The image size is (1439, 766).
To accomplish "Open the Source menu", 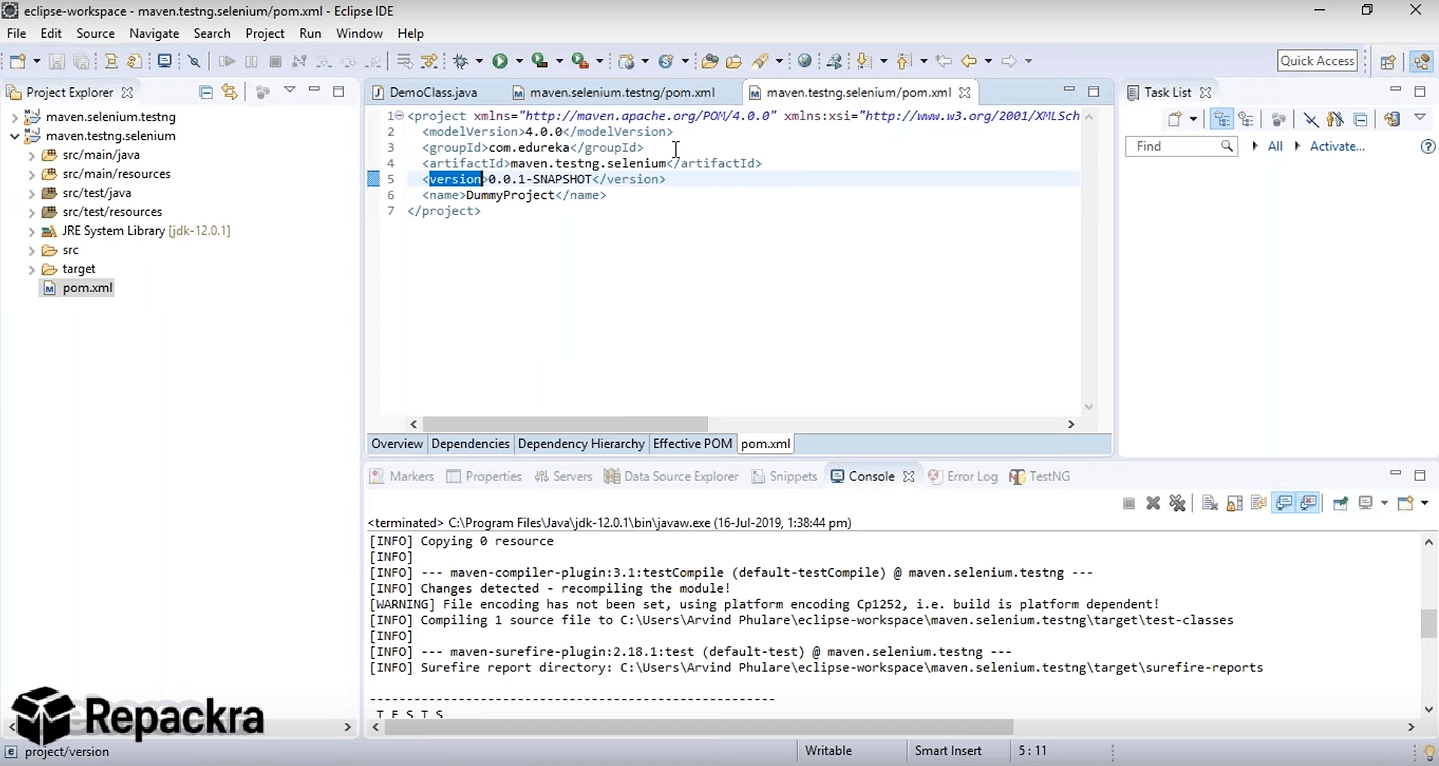I will (x=96, y=33).
